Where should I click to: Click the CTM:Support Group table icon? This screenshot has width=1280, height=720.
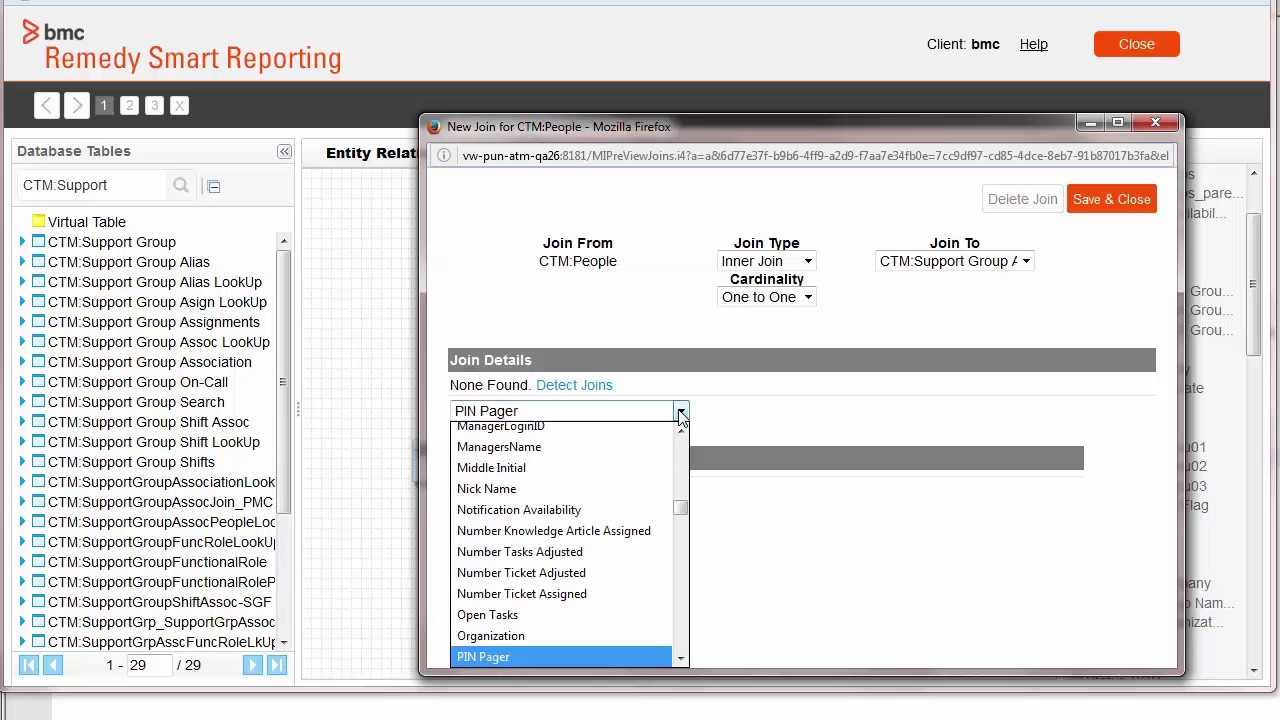[38, 241]
